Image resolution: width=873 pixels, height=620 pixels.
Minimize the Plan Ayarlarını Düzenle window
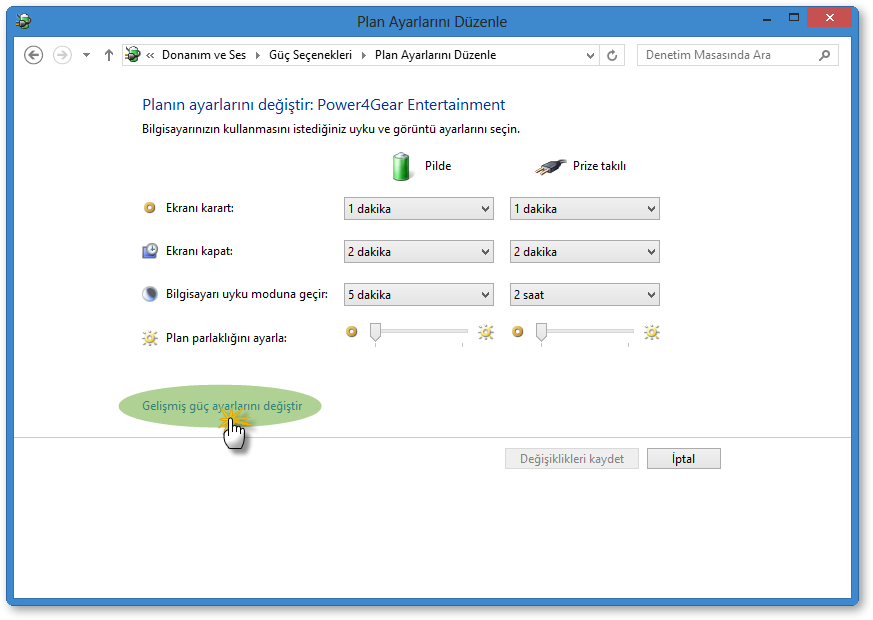767,18
